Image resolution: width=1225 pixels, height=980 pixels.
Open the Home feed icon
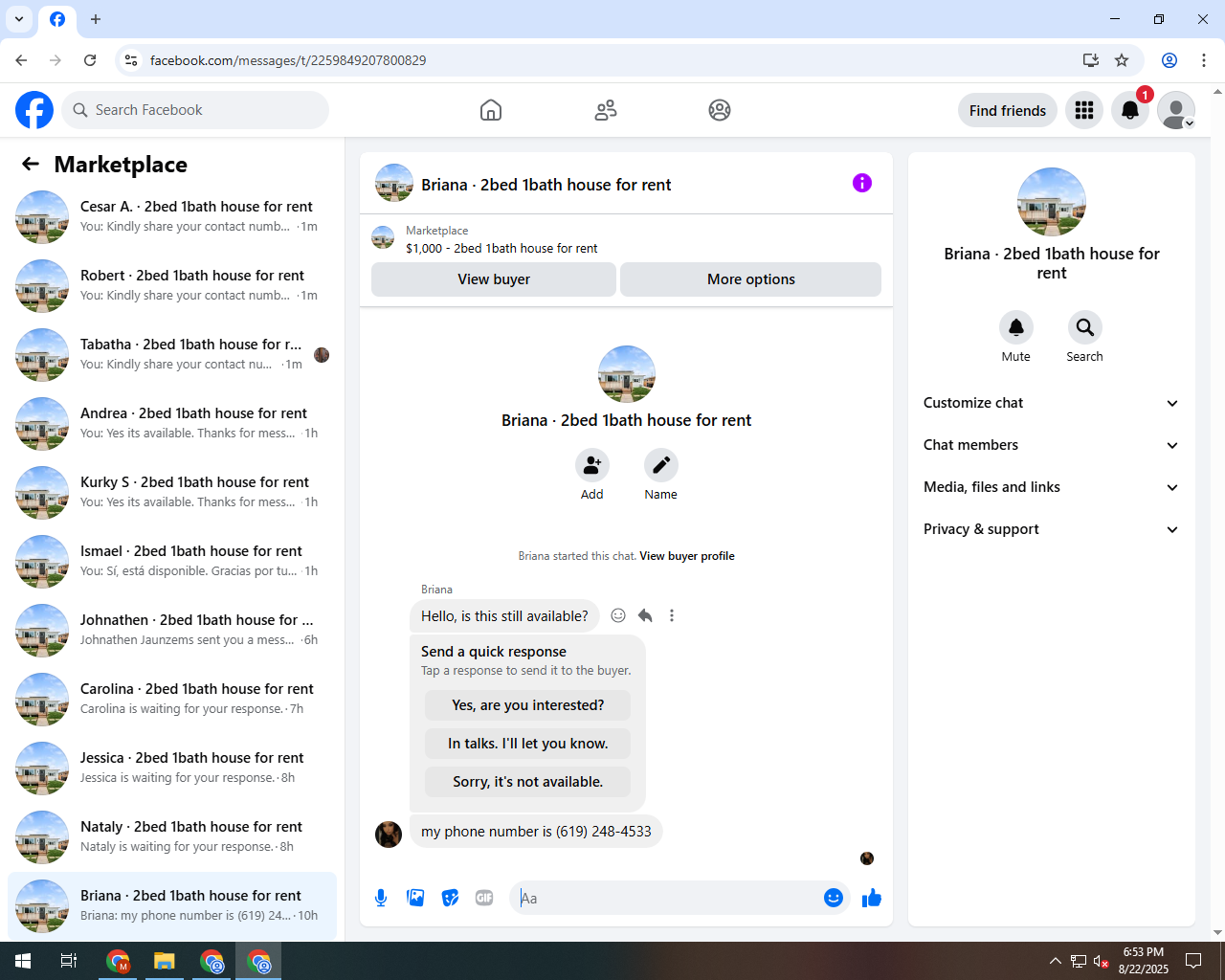[x=491, y=110]
